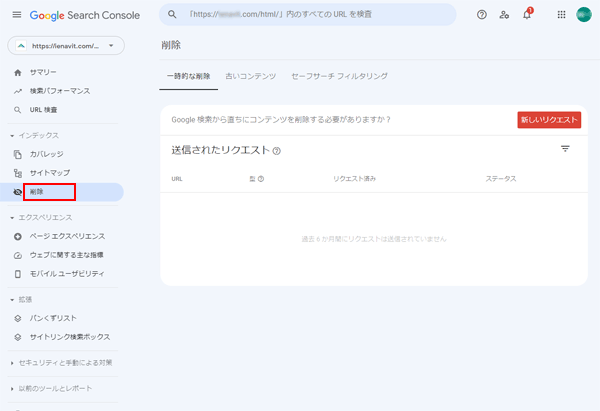
Task: Click the 削除 crossed-eye icon
Action: click(18, 192)
